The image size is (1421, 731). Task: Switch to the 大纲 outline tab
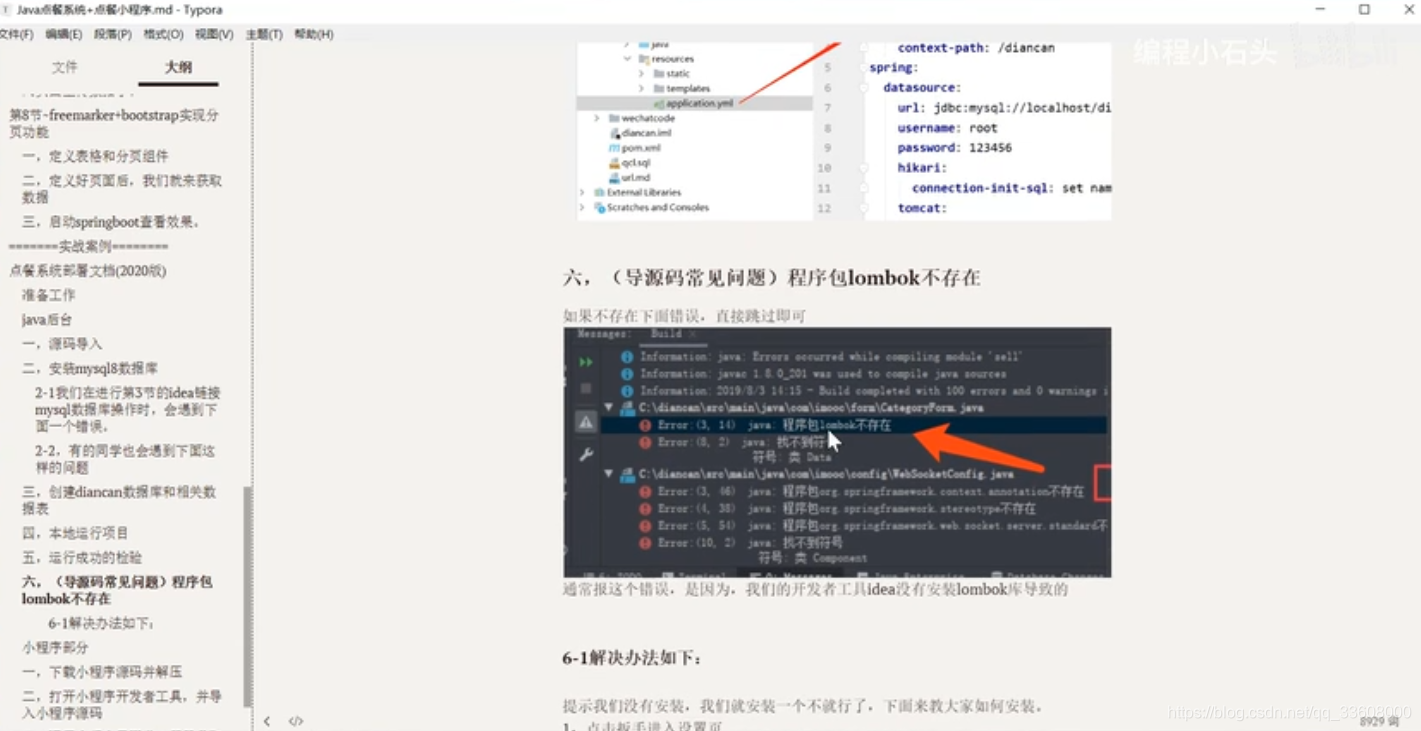tap(178, 67)
